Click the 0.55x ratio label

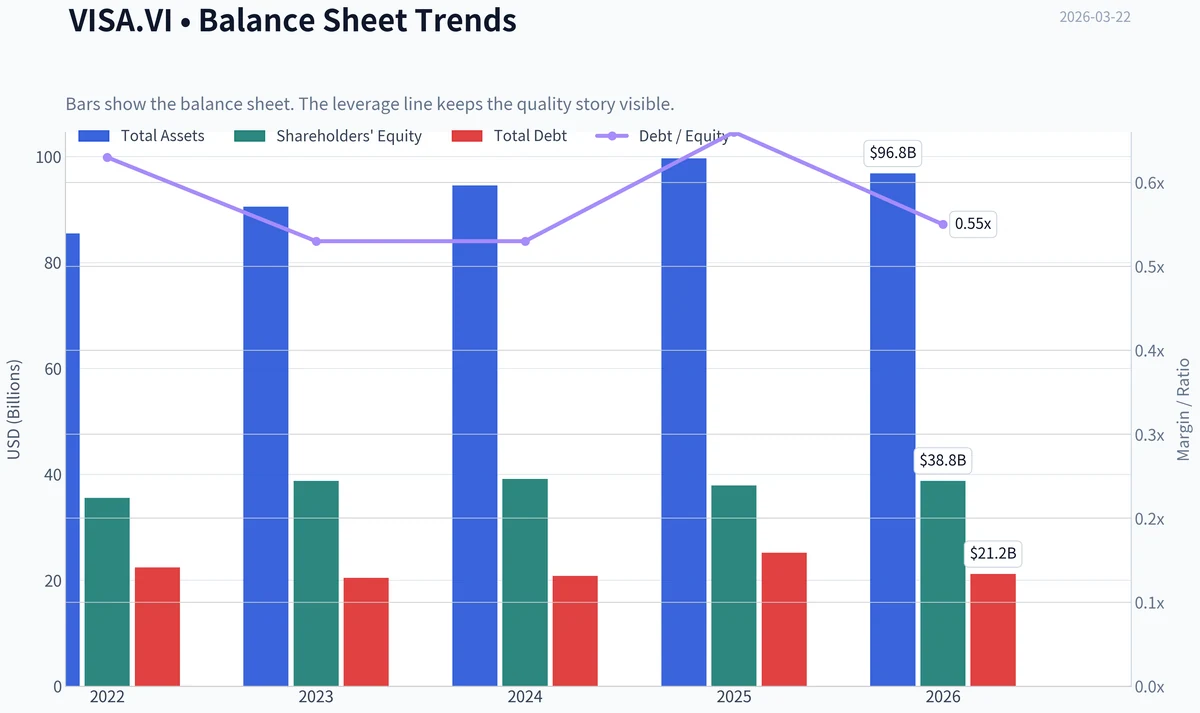973,224
